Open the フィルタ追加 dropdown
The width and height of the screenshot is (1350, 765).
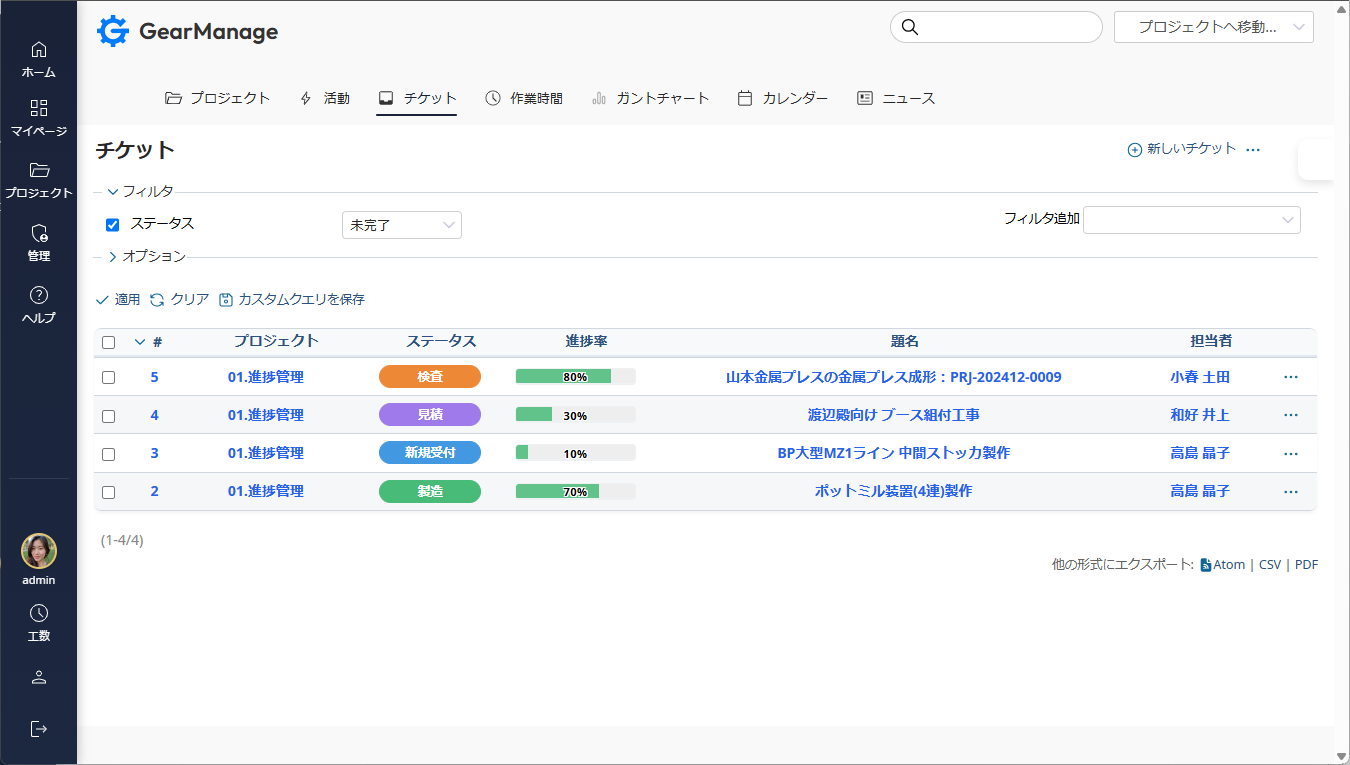click(x=1191, y=220)
